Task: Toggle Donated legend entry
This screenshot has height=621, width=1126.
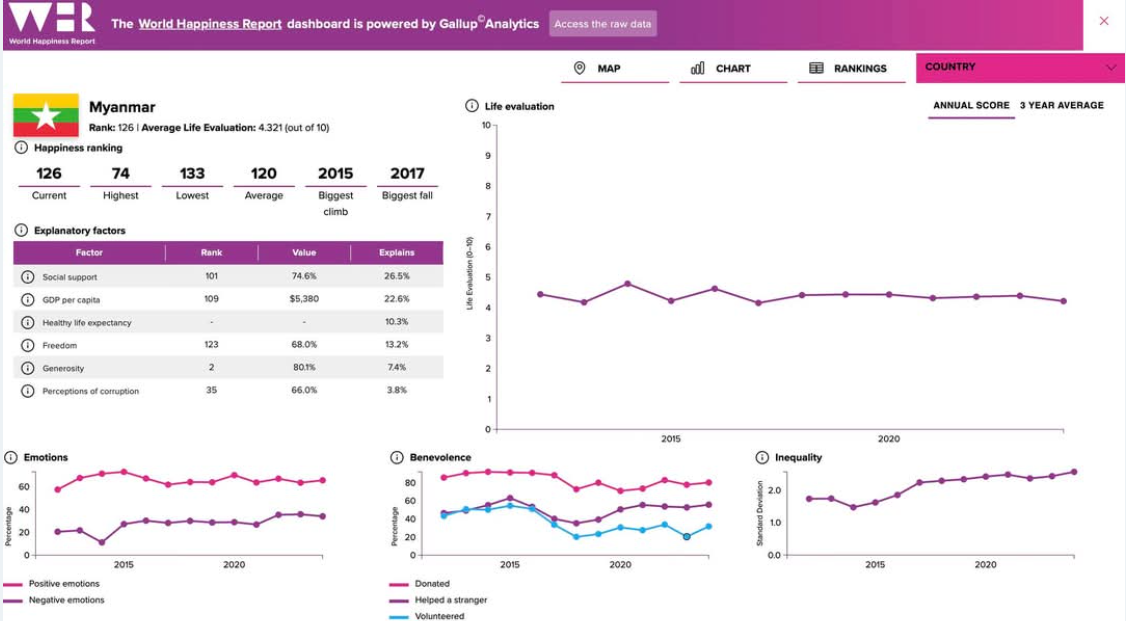Action: 420,584
